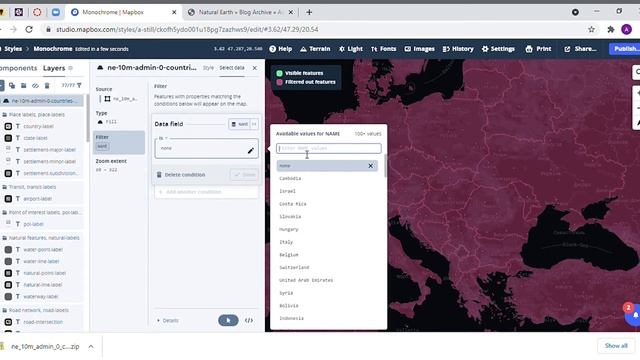Remove the selected 'none' value
The height and width of the screenshot is (360, 640).
371,166
